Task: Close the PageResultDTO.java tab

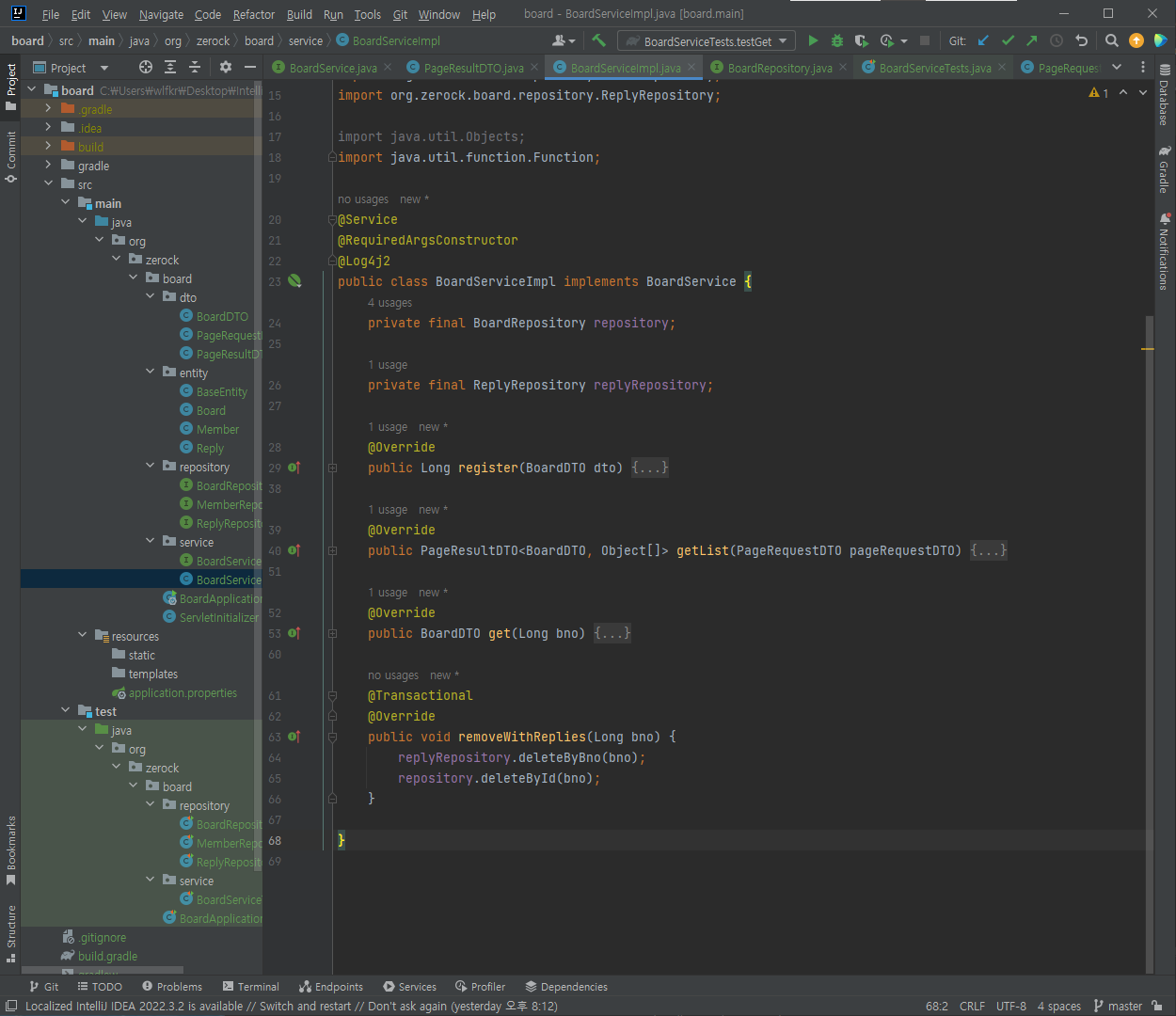Action: (x=534, y=68)
